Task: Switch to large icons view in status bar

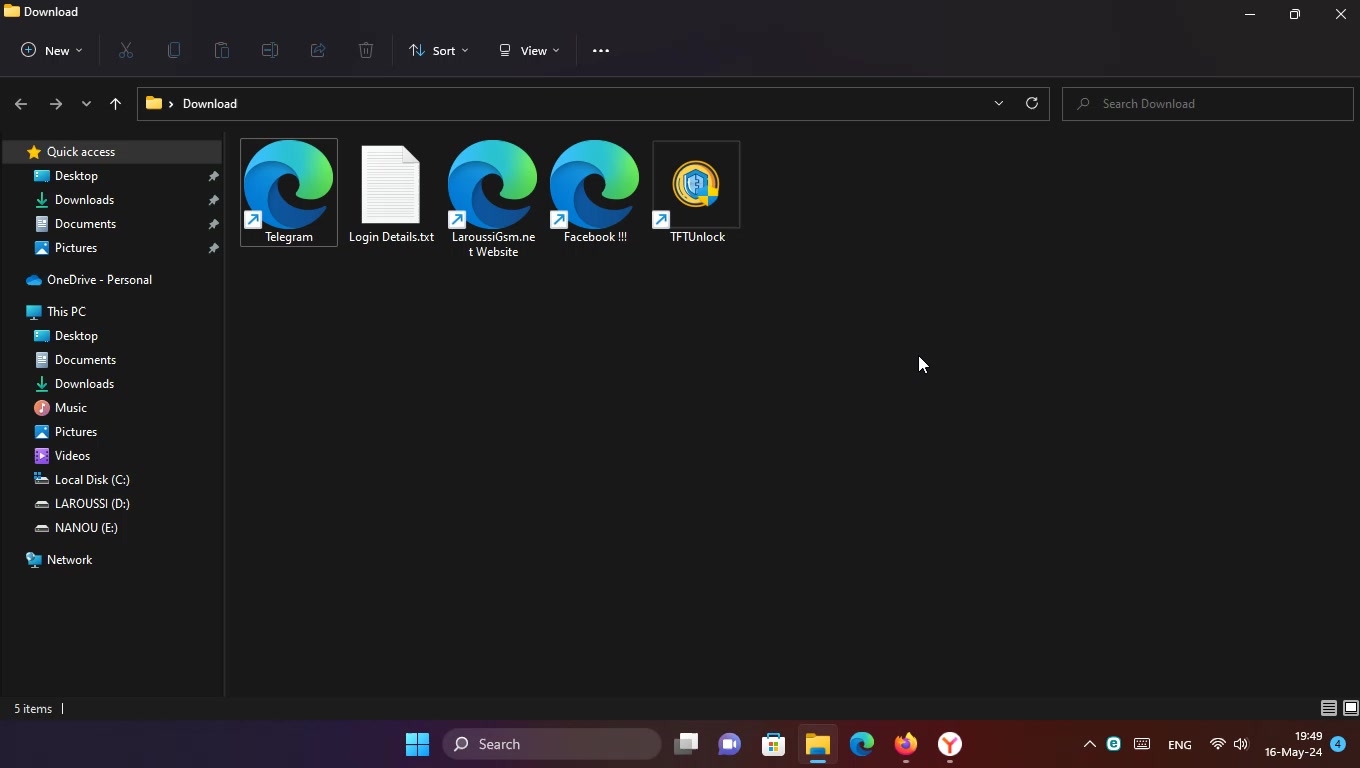Action: pos(1350,708)
